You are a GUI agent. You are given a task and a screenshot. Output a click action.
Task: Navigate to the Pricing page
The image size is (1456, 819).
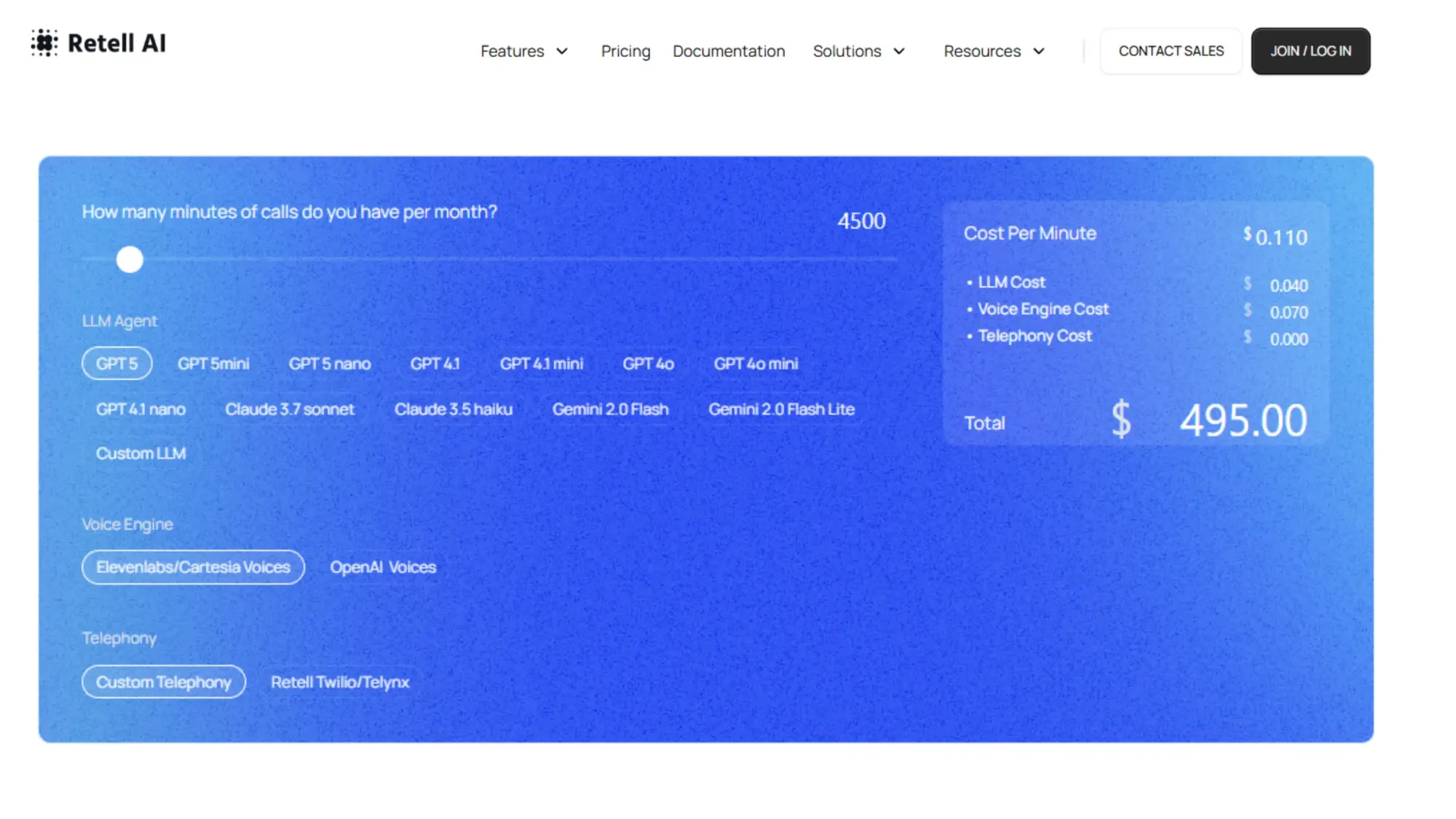coord(625,51)
